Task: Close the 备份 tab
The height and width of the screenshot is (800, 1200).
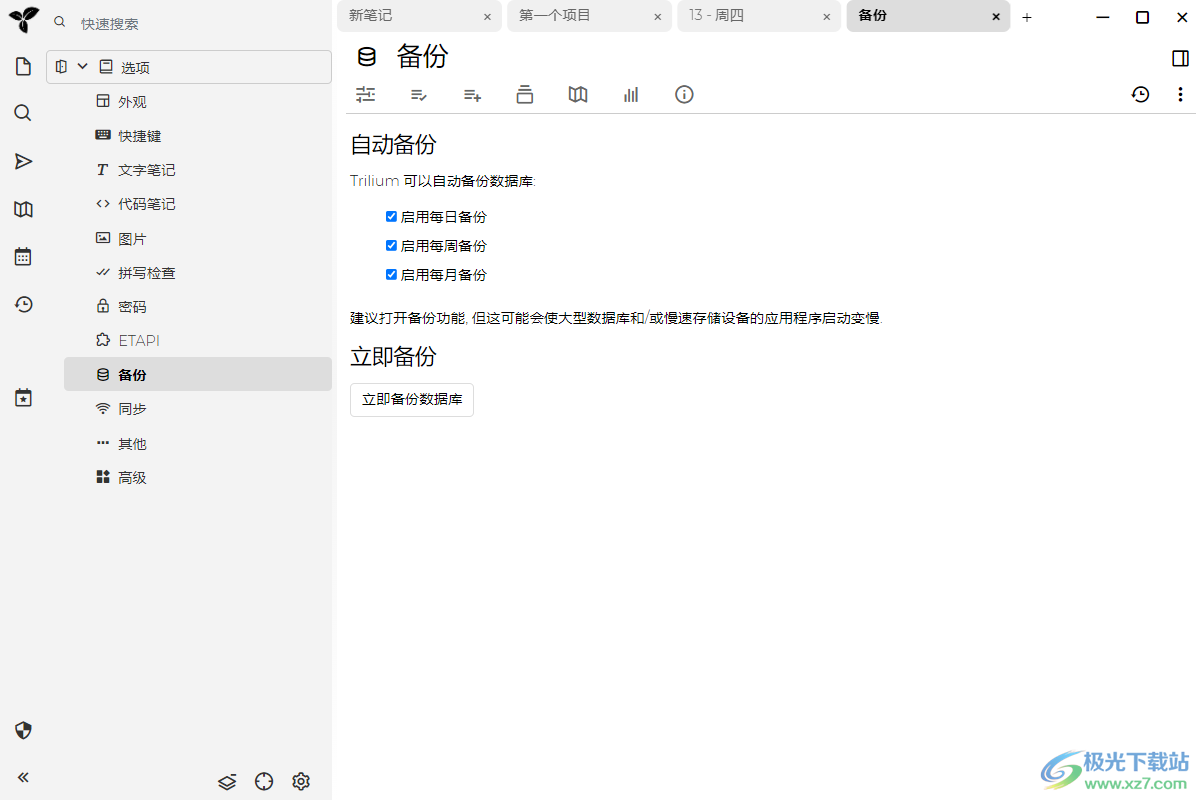Action: click(x=996, y=17)
